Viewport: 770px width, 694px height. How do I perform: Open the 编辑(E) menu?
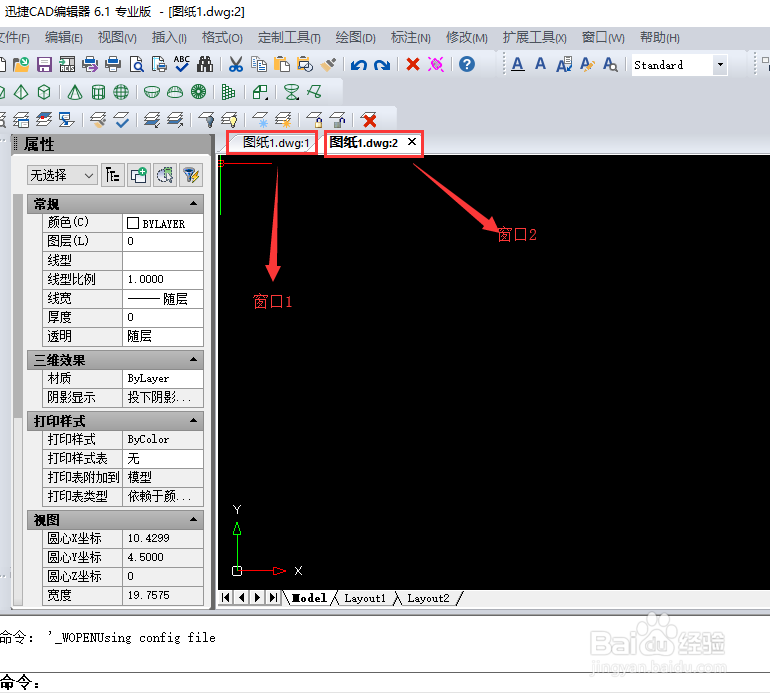tap(64, 38)
